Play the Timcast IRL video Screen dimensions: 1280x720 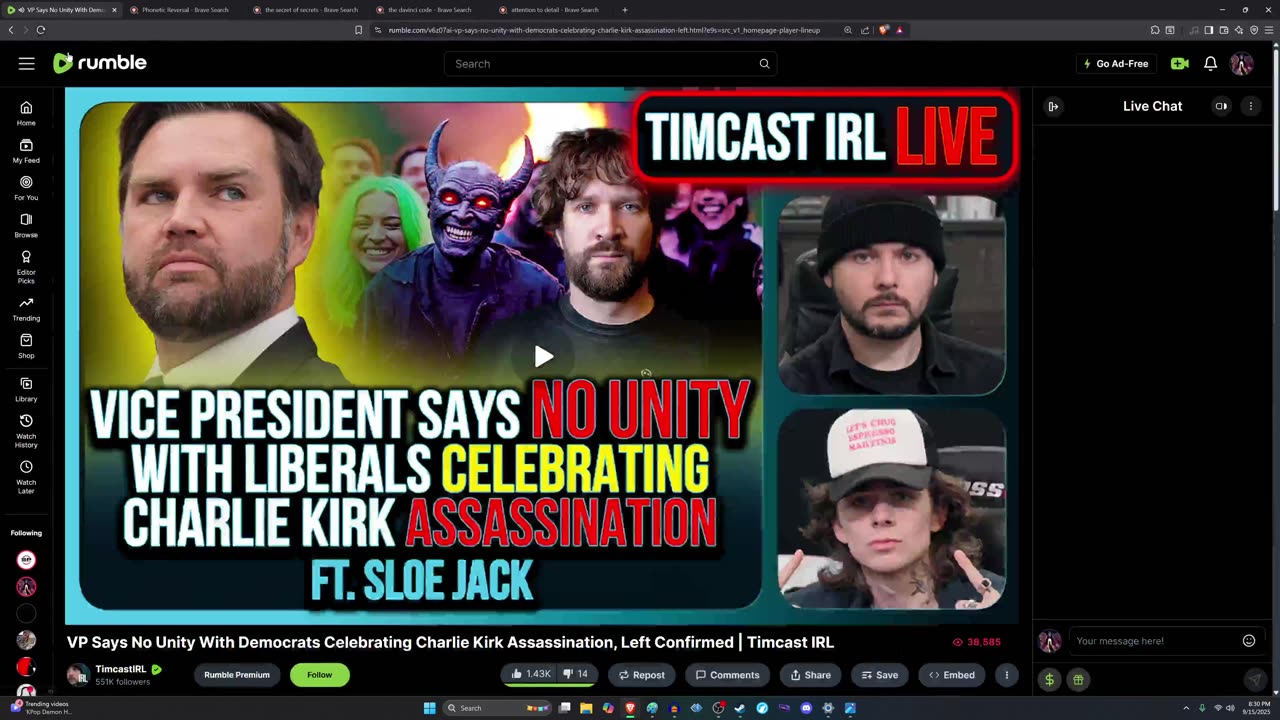pos(543,356)
